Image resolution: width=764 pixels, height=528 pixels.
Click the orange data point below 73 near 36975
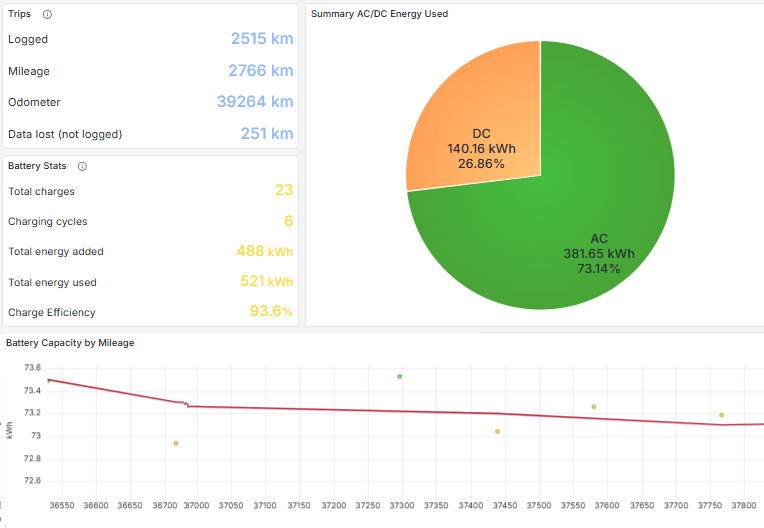pyautogui.click(x=176, y=443)
